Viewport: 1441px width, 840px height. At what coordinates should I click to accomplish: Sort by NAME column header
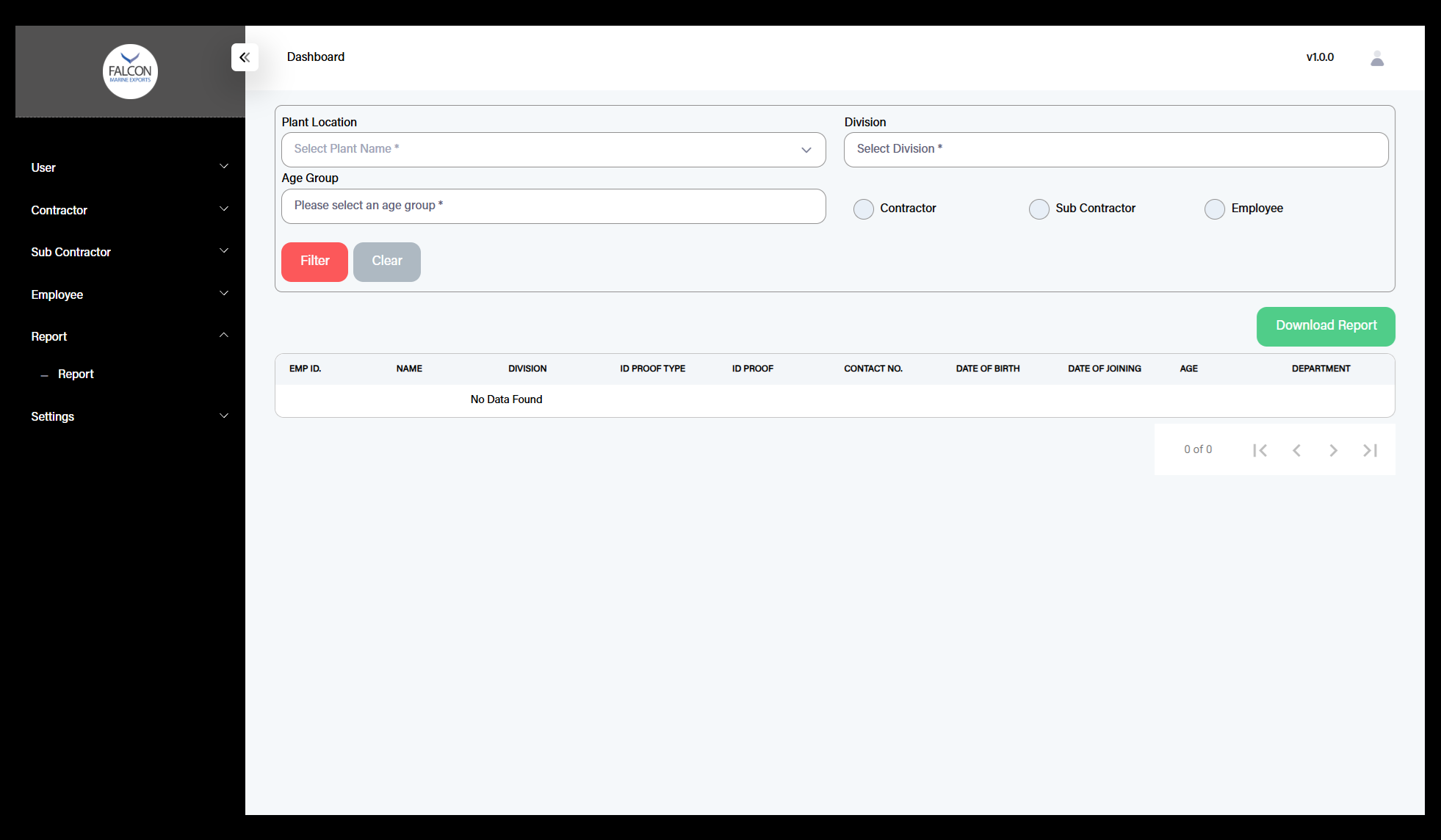pyautogui.click(x=409, y=369)
